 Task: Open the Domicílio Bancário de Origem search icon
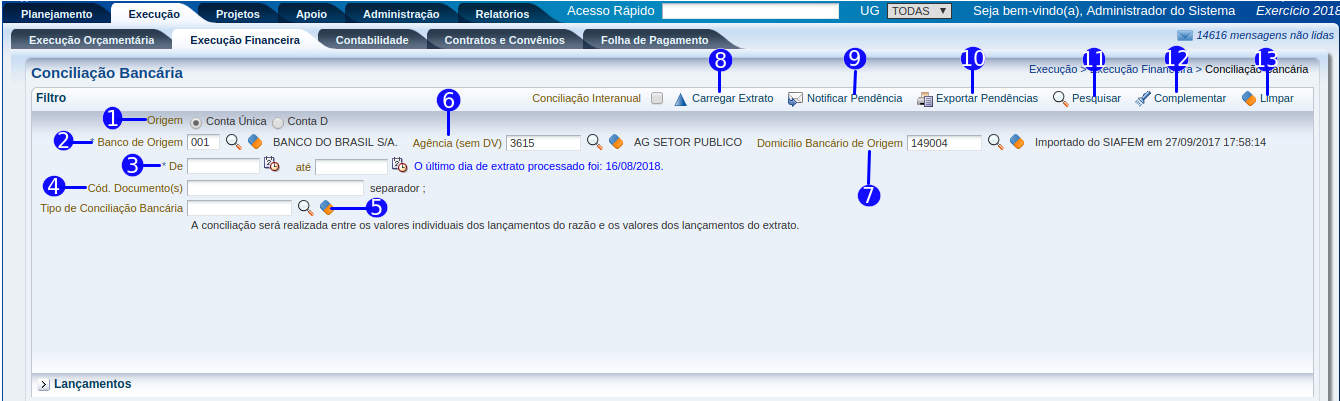pyautogui.click(x=995, y=142)
